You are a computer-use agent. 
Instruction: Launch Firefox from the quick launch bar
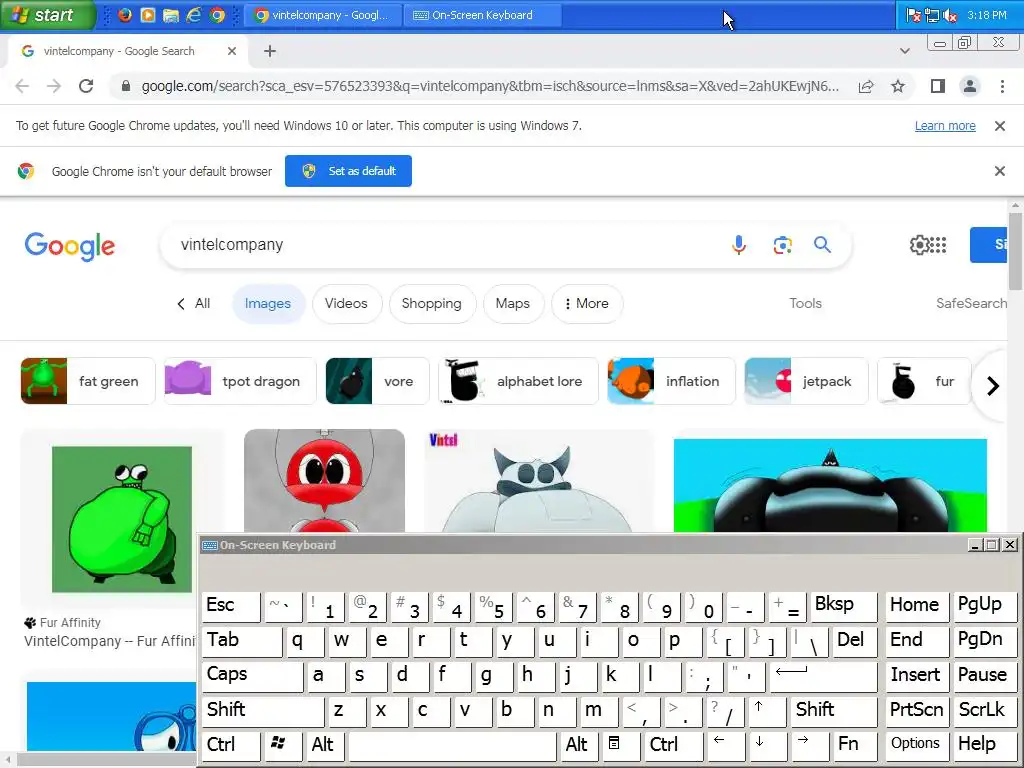tap(125, 15)
